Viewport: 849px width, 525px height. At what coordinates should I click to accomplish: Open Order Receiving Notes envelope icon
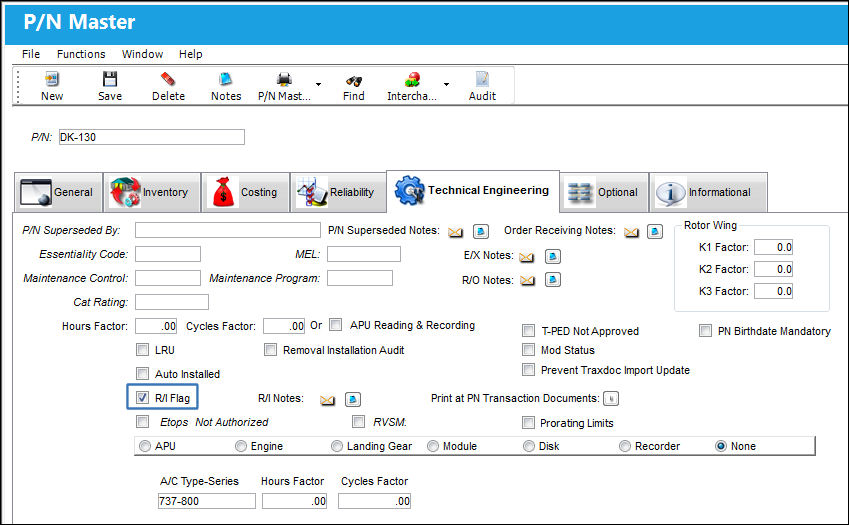(631, 232)
